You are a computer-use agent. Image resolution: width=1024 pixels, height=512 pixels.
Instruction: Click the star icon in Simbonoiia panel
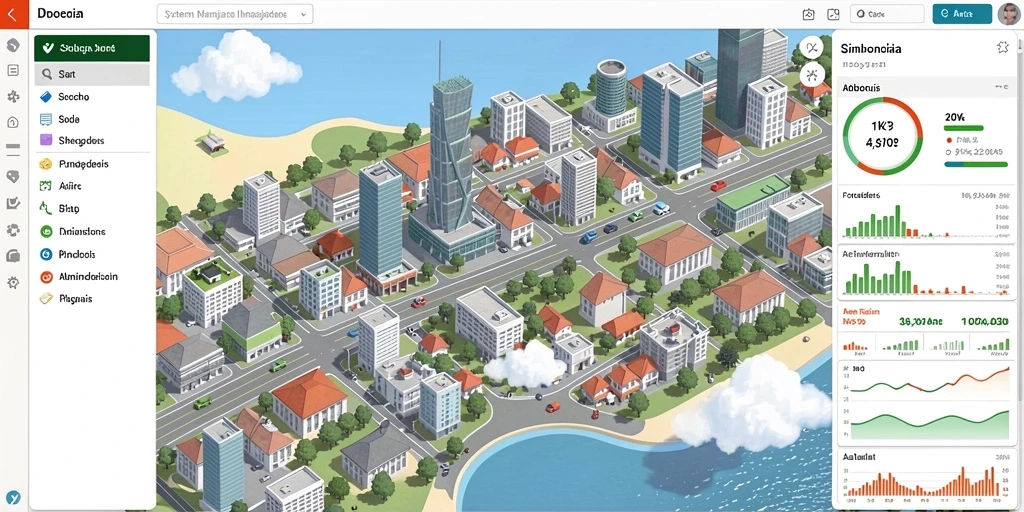pyautogui.click(x=1002, y=47)
